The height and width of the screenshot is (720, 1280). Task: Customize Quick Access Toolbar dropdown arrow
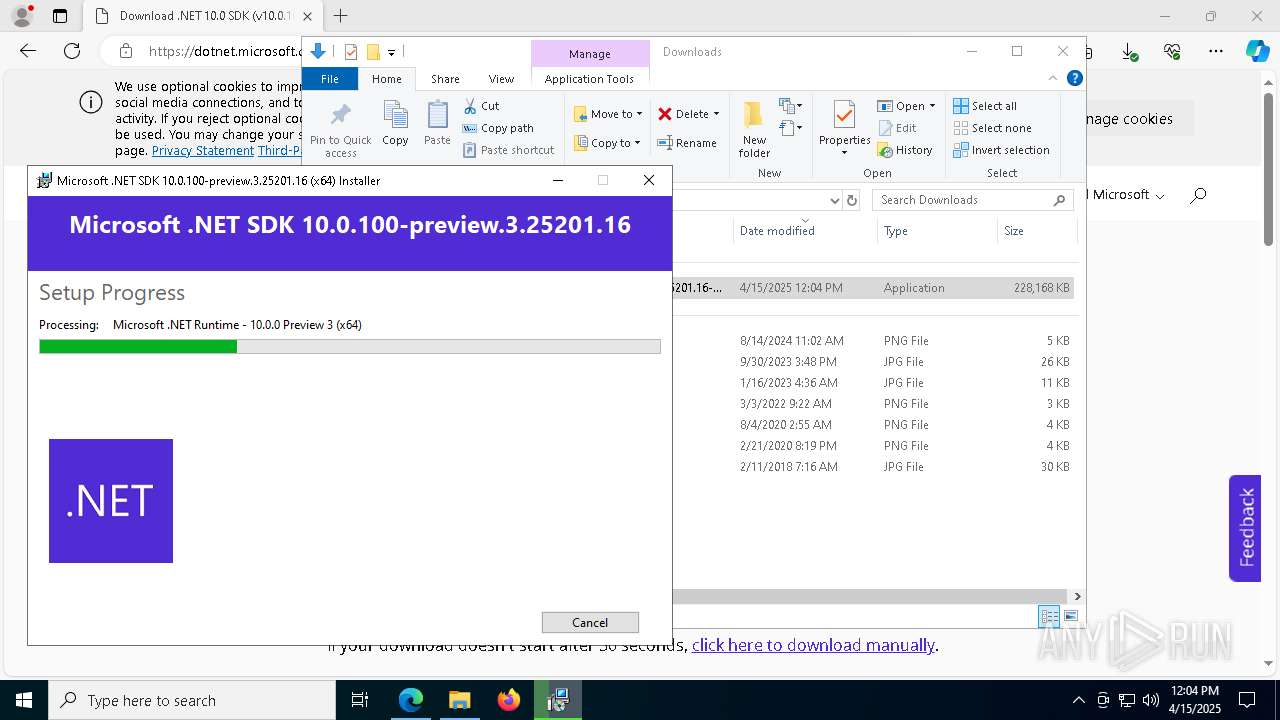[392, 52]
